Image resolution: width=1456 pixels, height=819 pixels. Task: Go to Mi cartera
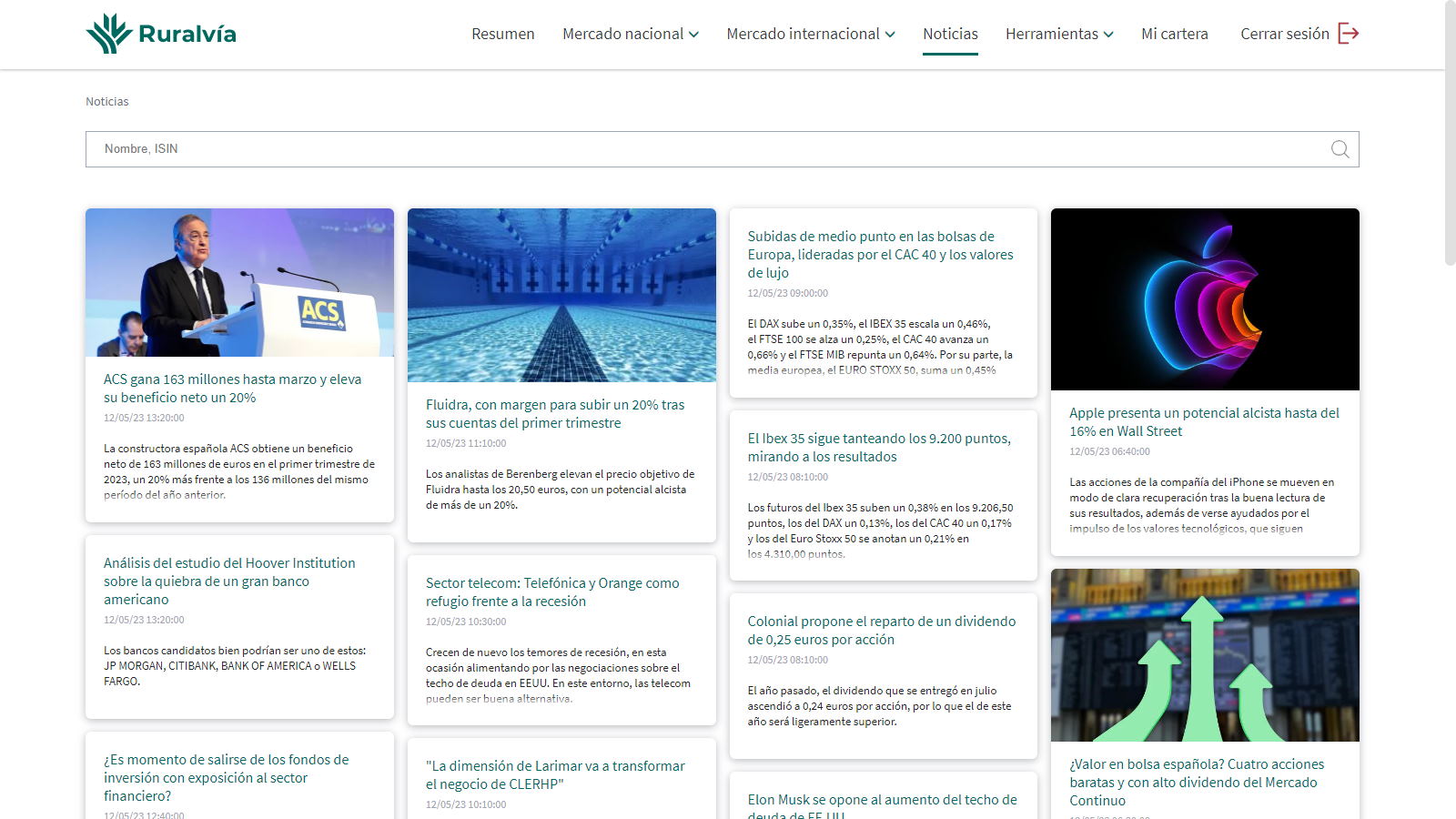(1175, 34)
